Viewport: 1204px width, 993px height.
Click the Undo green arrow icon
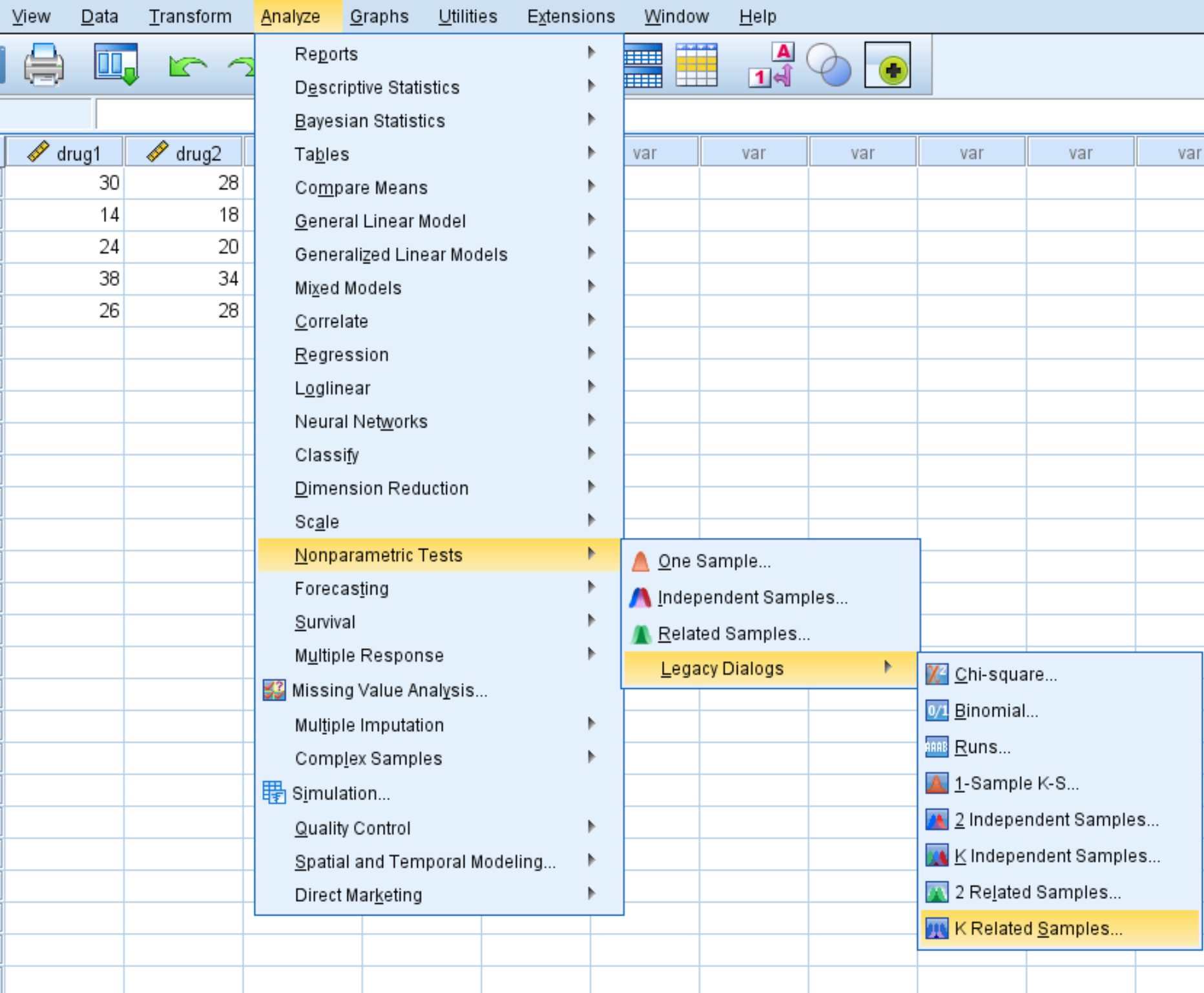click(187, 66)
